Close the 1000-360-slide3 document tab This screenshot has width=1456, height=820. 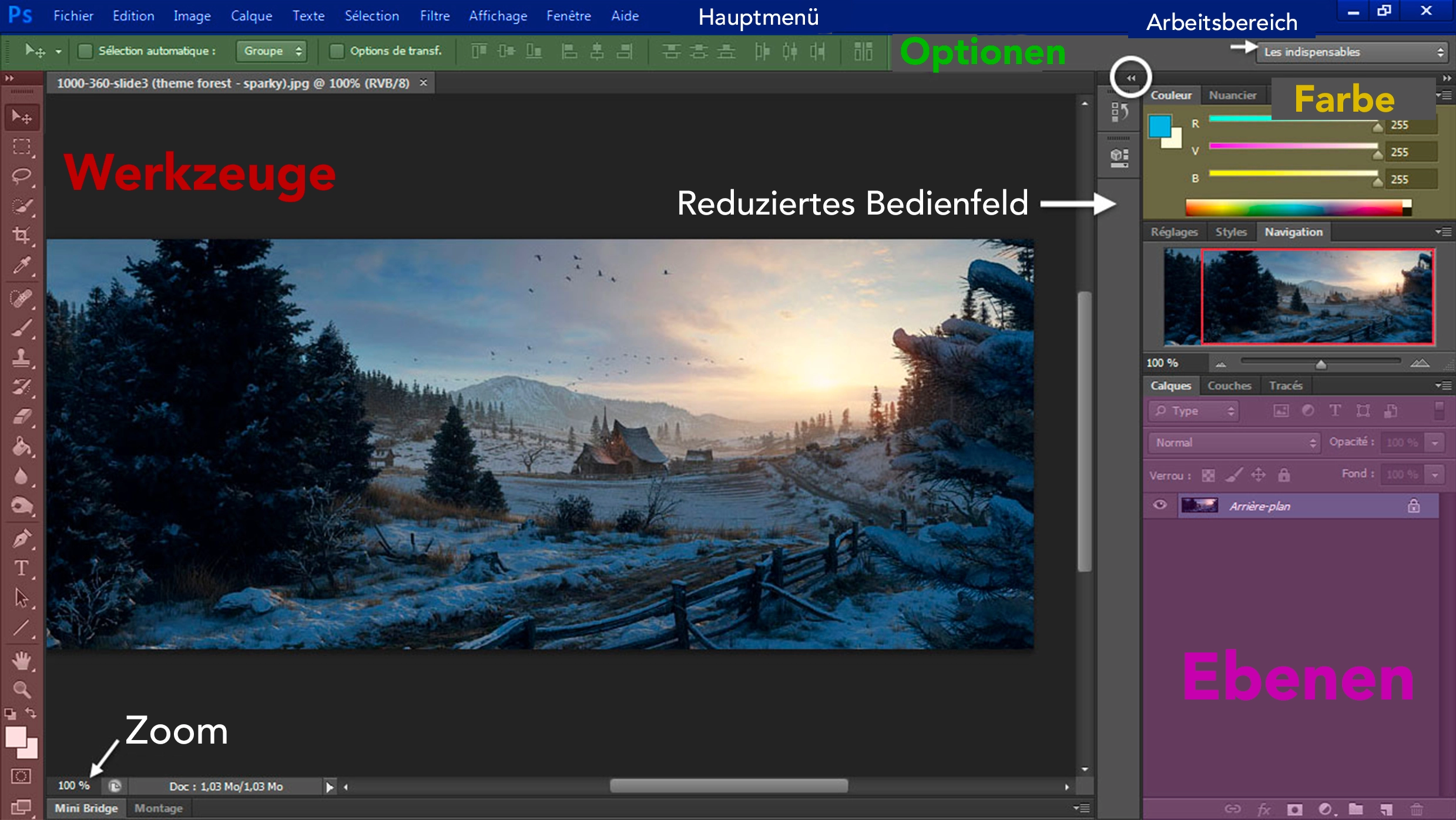(423, 83)
